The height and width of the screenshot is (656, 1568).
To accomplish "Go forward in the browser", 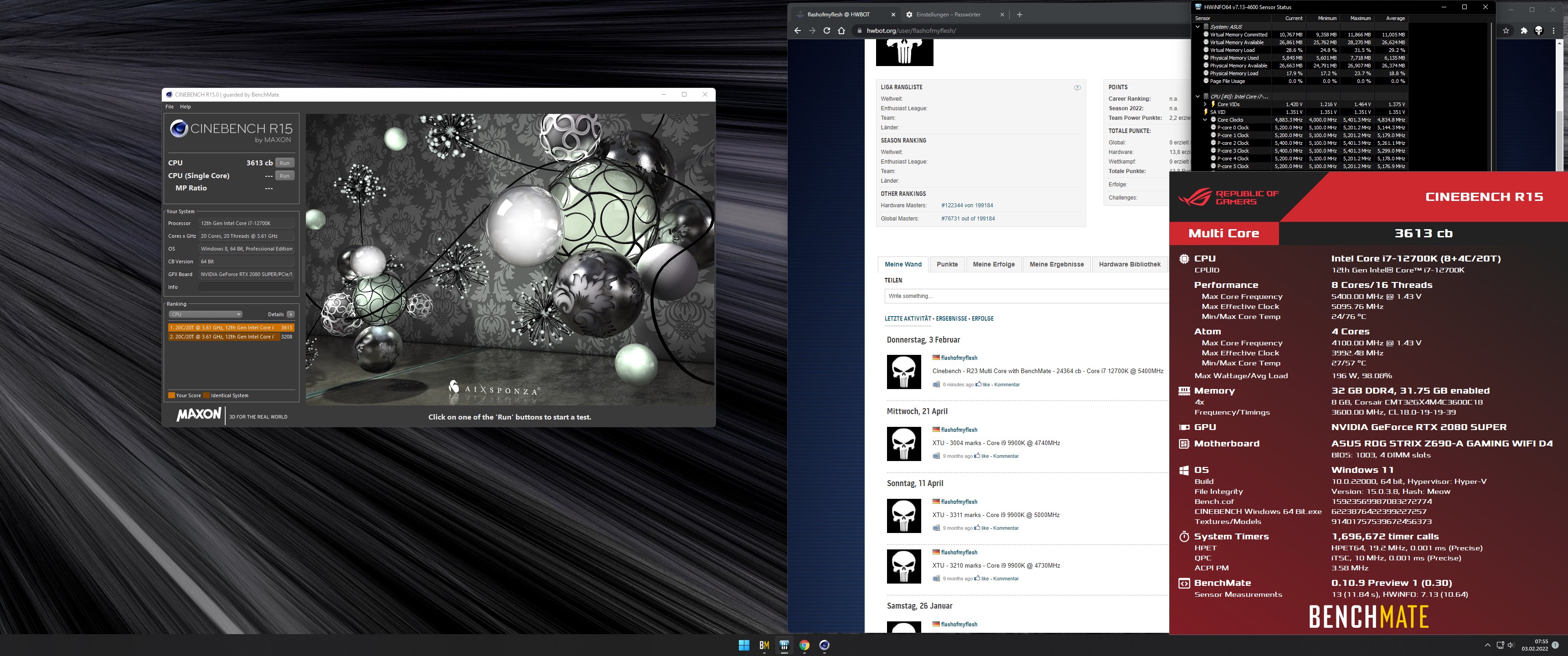I will coord(812,31).
